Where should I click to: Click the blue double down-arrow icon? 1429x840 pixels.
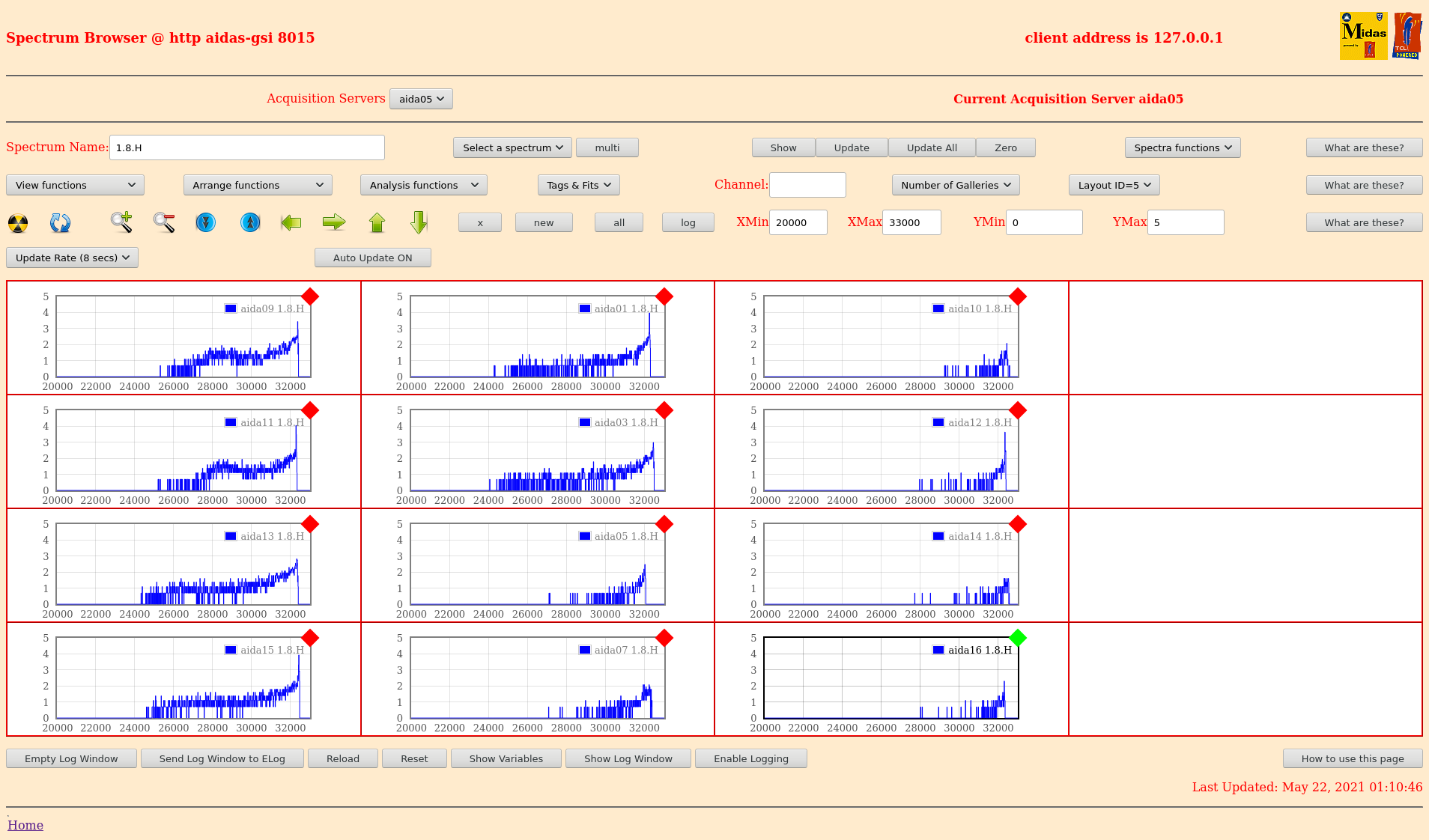pos(205,222)
